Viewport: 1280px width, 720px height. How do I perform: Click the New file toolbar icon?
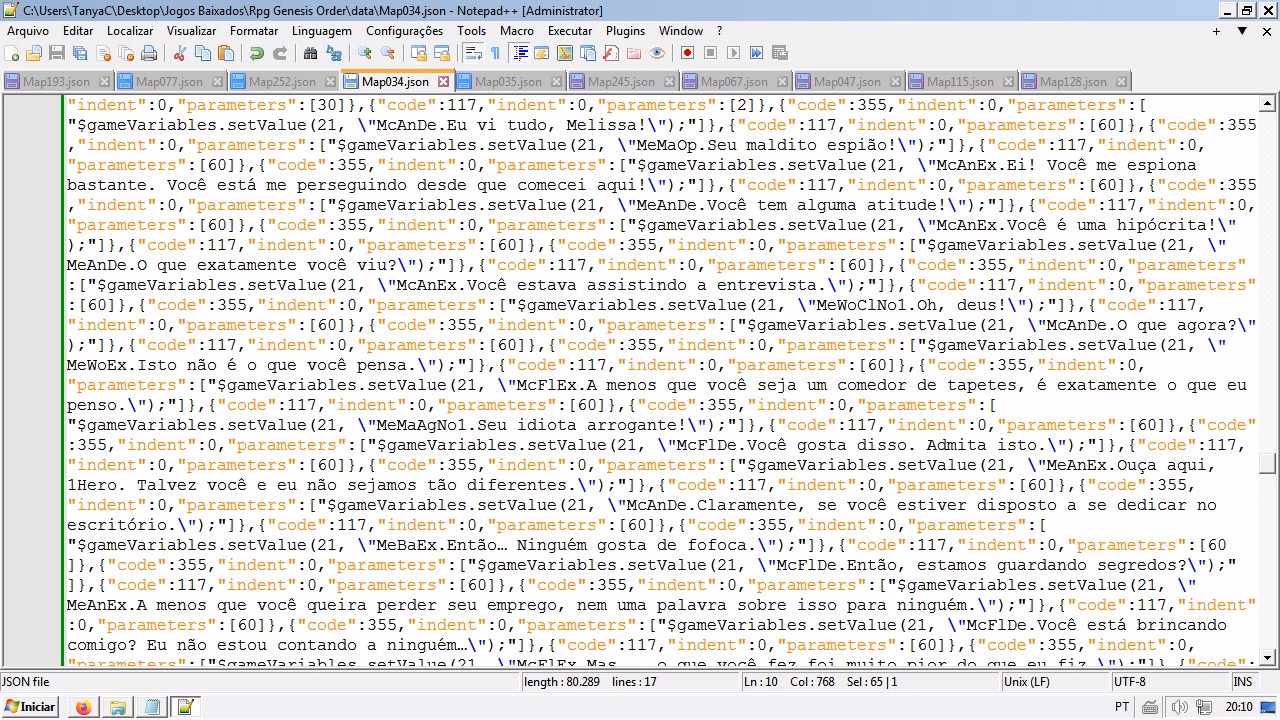11,53
